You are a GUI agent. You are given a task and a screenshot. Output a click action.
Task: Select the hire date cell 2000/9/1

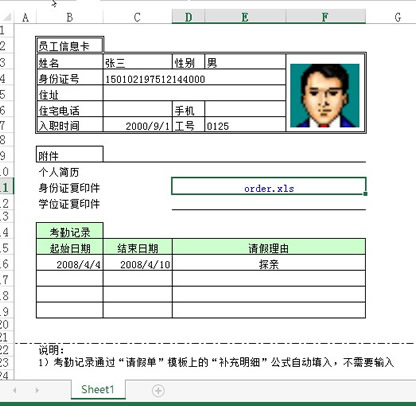tap(138, 126)
